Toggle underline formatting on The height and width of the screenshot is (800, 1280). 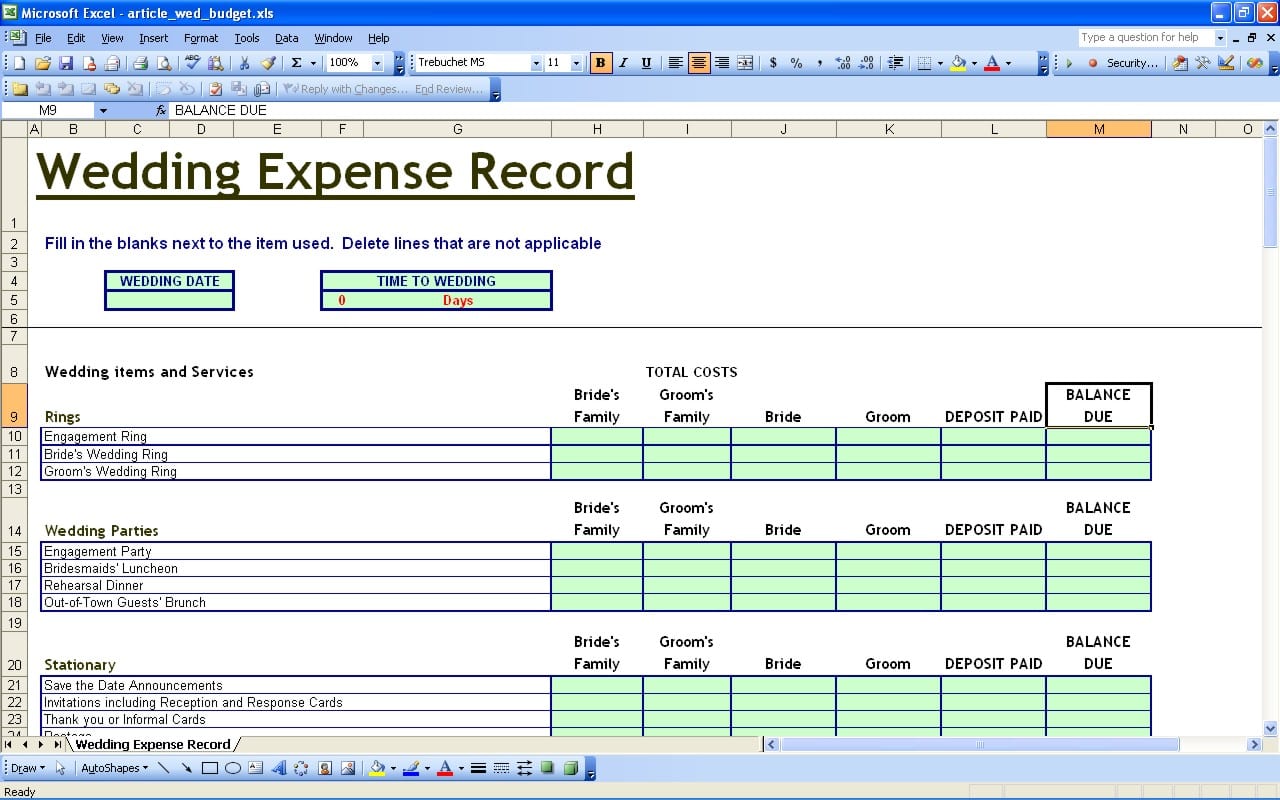pyautogui.click(x=646, y=63)
